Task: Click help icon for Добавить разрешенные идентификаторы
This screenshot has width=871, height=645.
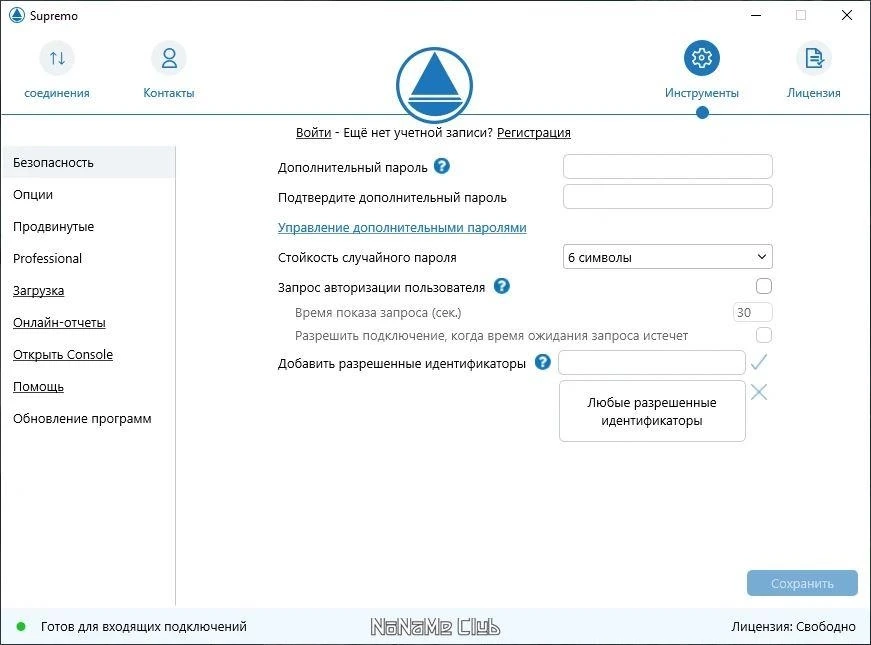Action: click(543, 362)
